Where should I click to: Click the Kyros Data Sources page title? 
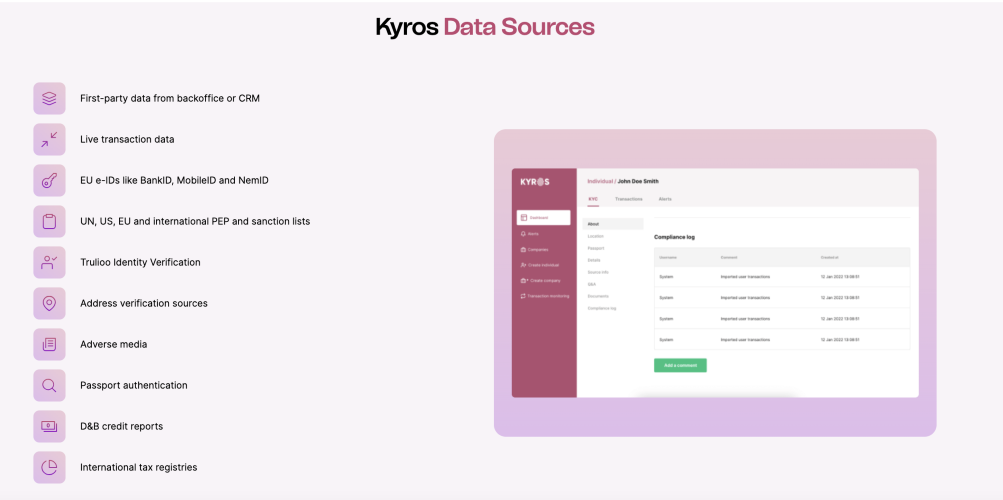(485, 27)
